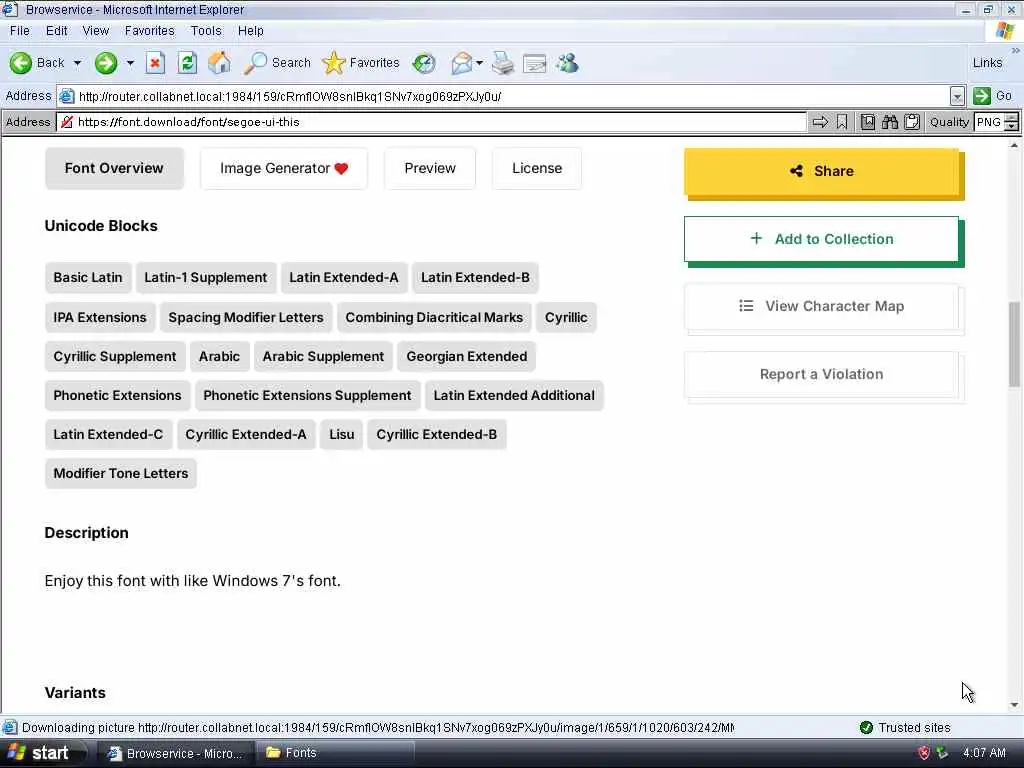The width and height of the screenshot is (1024, 768).
Task: Go forward with the green Forward arrow
Action: [106, 63]
